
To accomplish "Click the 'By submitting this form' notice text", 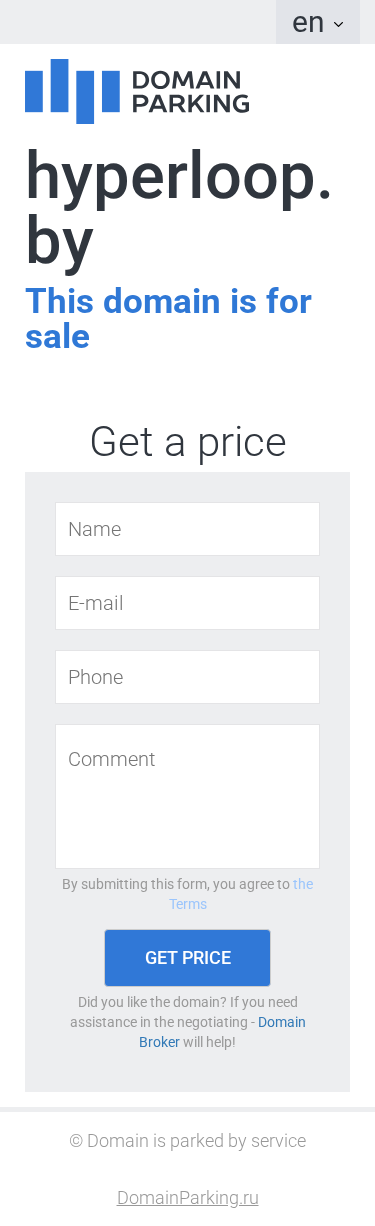I will pyautogui.click(x=176, y=884).
